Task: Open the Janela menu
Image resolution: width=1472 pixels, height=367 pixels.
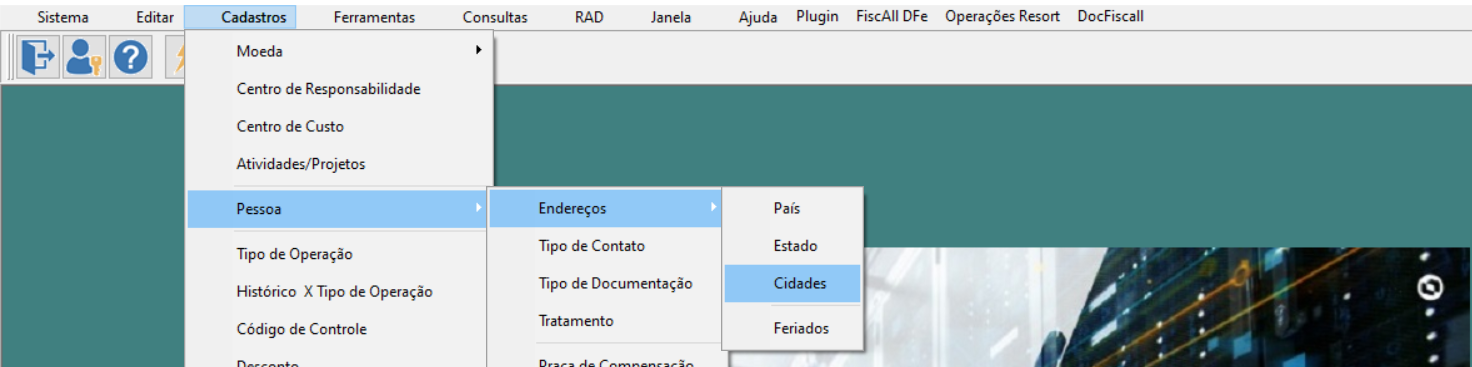Action: 670,17
